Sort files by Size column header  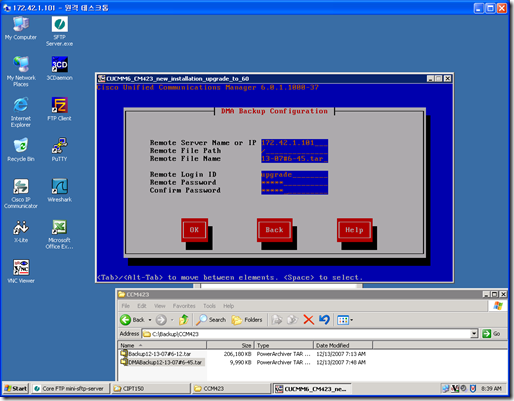230,345
